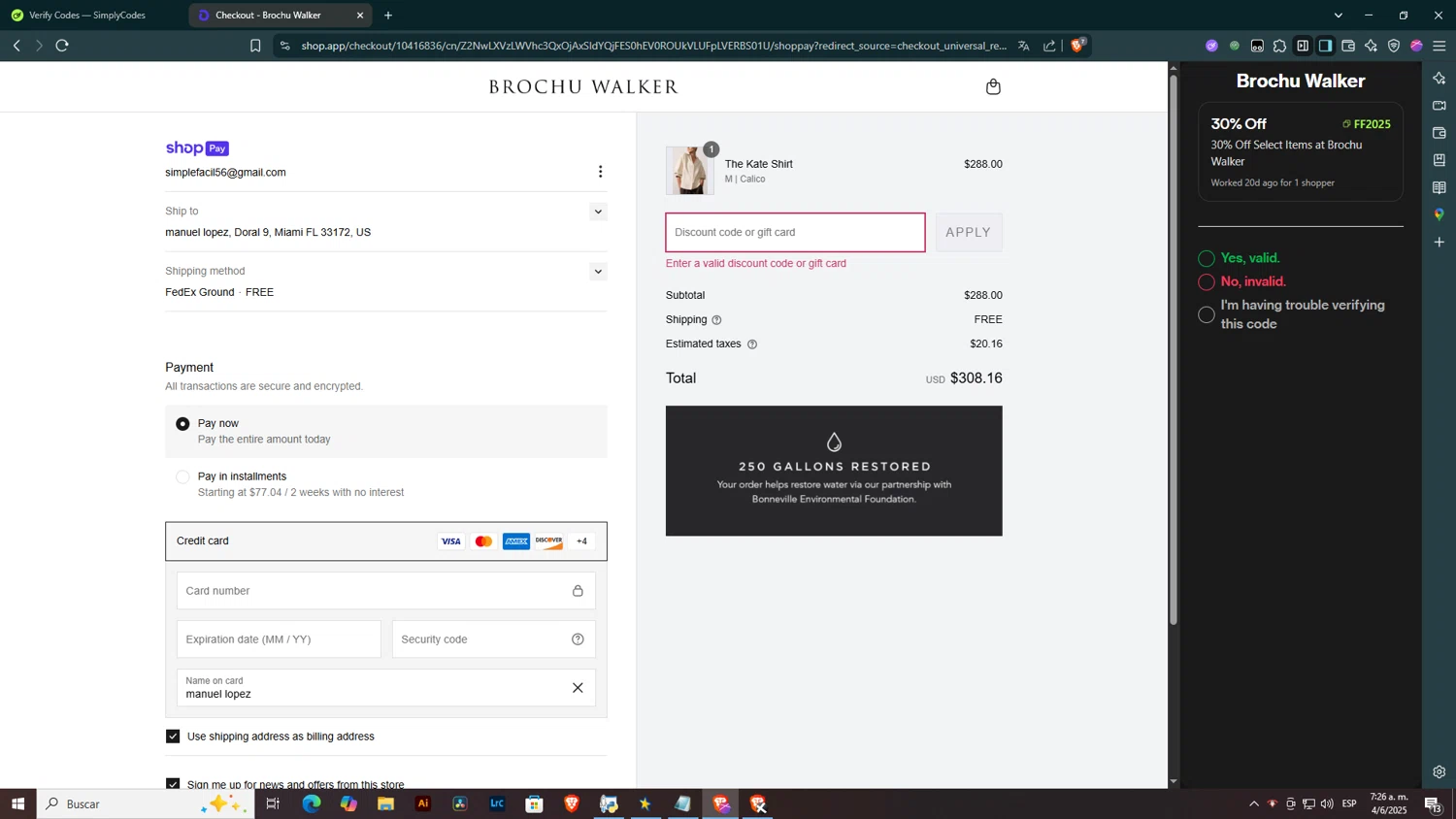The height and width of the screenshot is (819, 1456).
Task: Click the Card number field
Action: click(x=386, y=591)
